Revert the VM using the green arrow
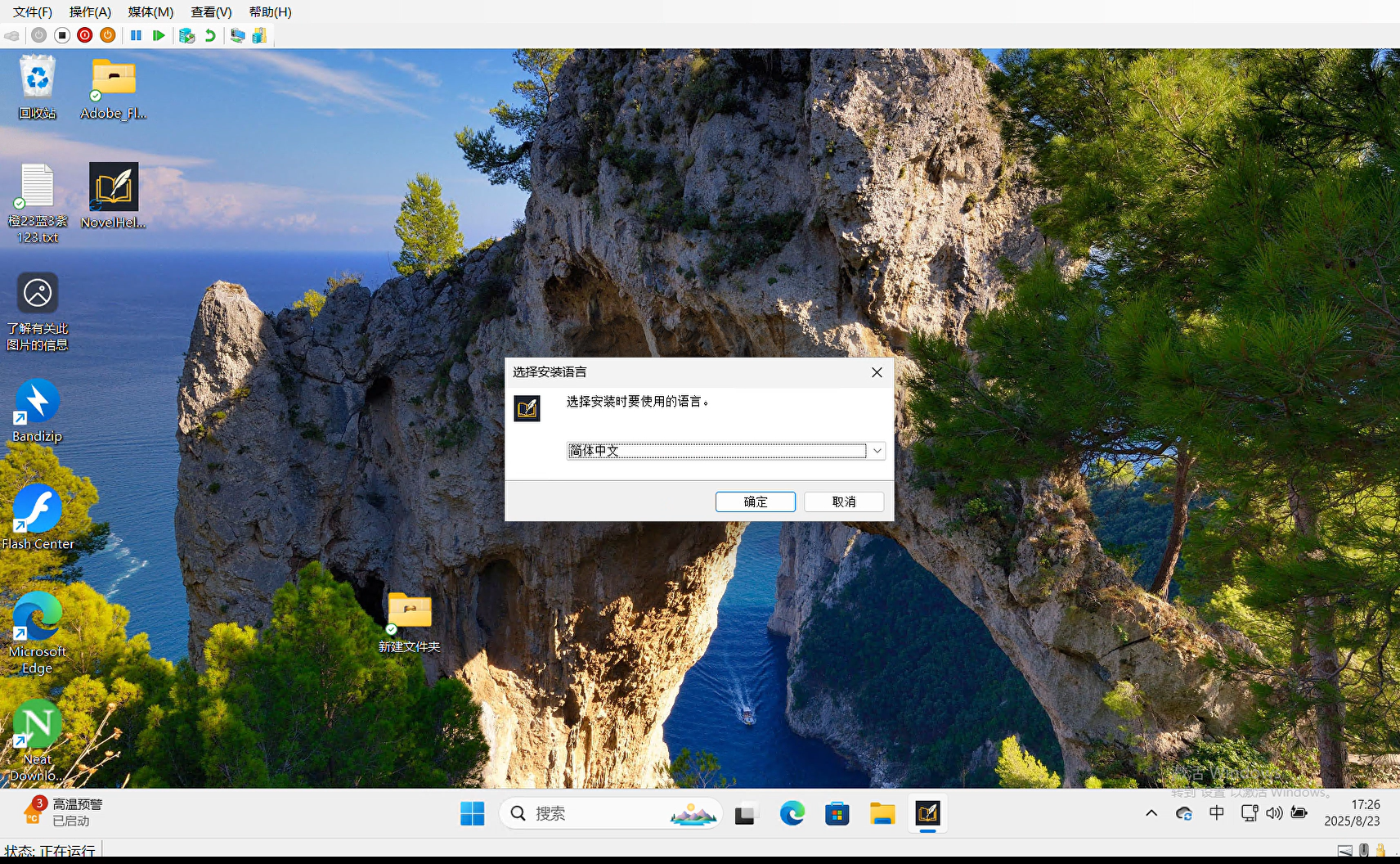The height and width of the screenshot is (864, 1400). click(210, 35)
